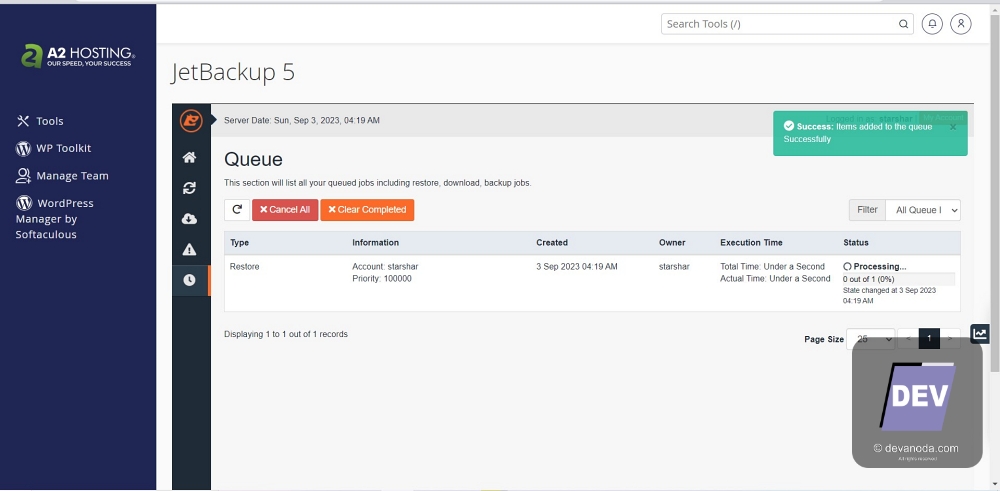
Task: Click the Cancel All button
Action: 285,210
